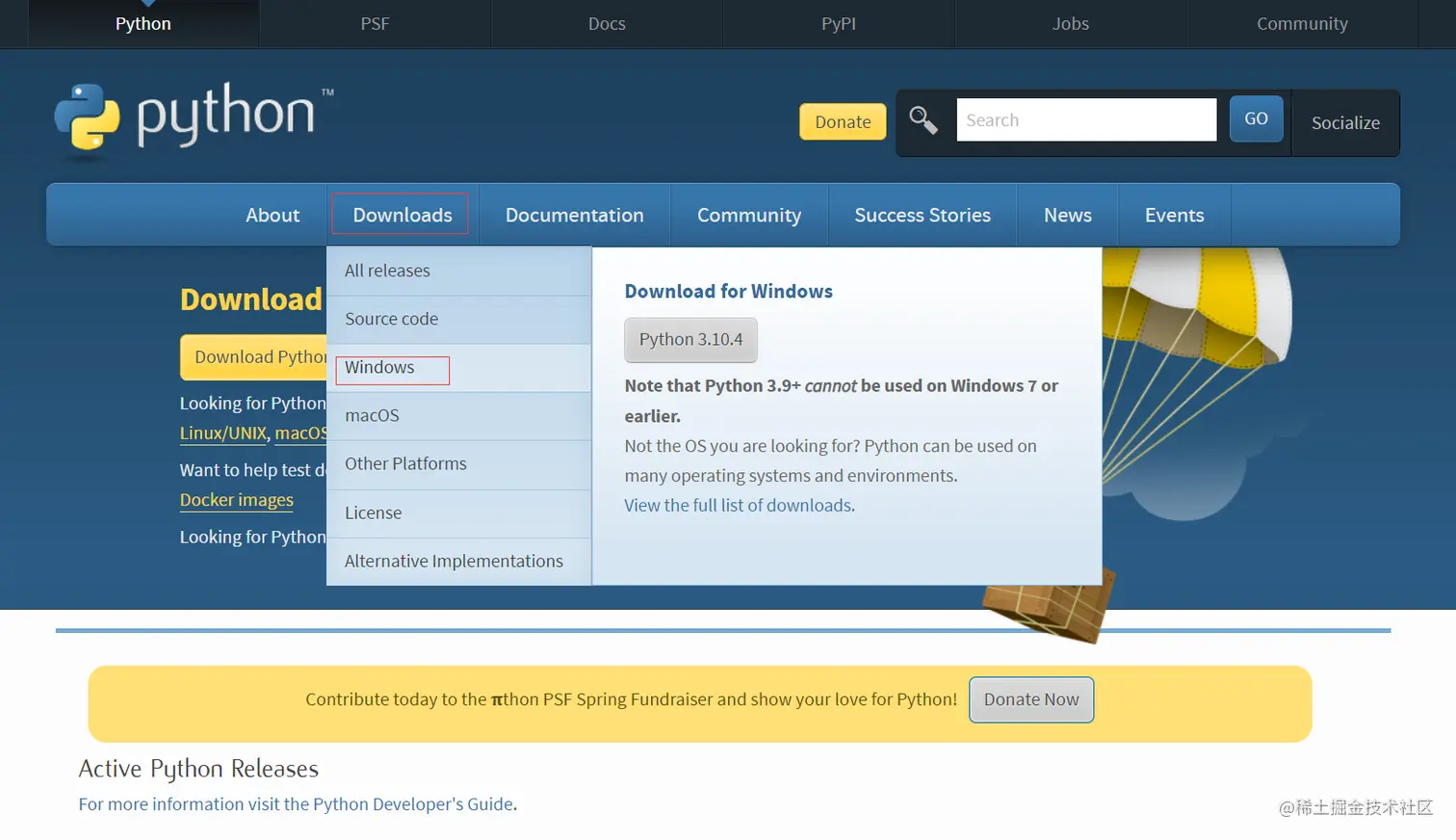Select Windows in Downloads submenu
The width and height of the screenshot is (1456, 840).
click(458, 367)
